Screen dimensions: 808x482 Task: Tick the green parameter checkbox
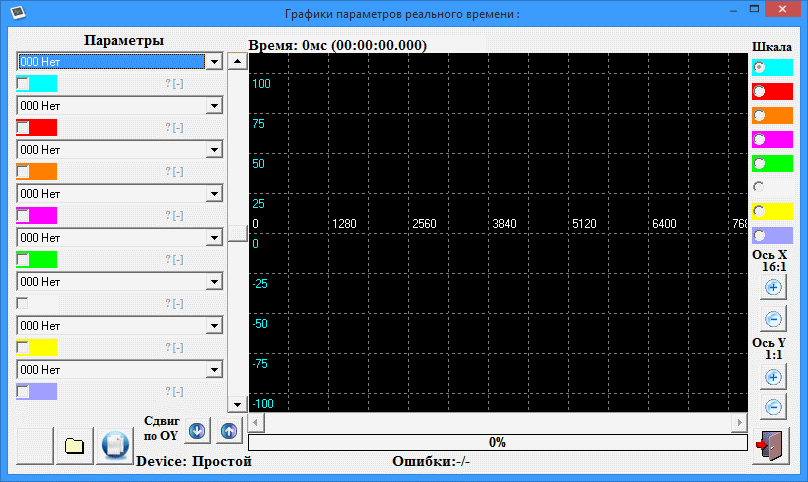coord(23,259)
